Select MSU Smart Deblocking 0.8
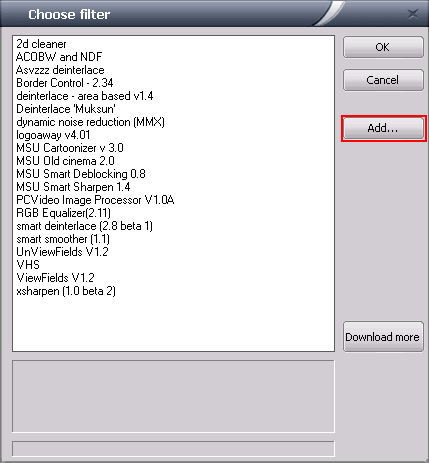 [81, 174]
